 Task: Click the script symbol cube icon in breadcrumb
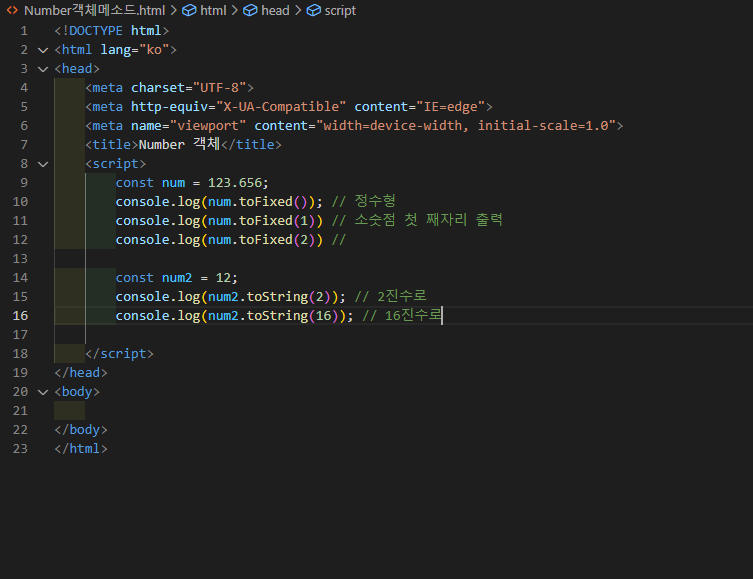tap(313, 10)
